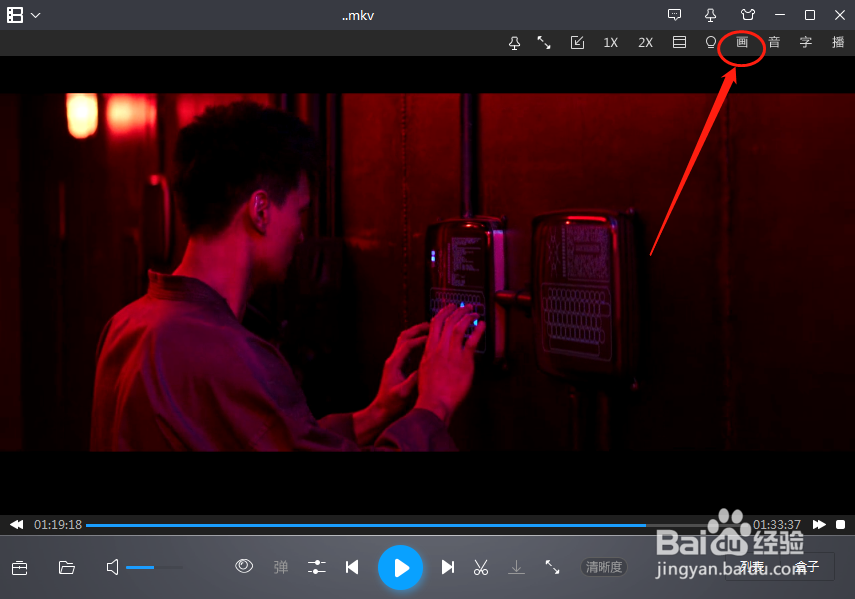Viewport: 855px width, 599px height.
Task: Click the ..mkv file title
Action: coord(358,16)
